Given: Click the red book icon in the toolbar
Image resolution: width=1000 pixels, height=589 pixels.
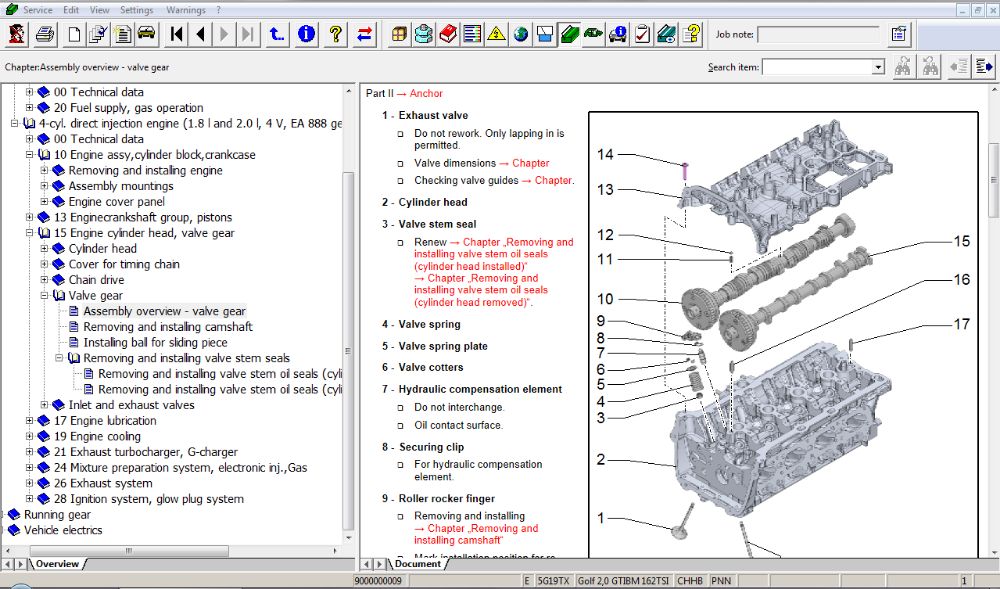Looking at the screenshot, I should (447, 35).
